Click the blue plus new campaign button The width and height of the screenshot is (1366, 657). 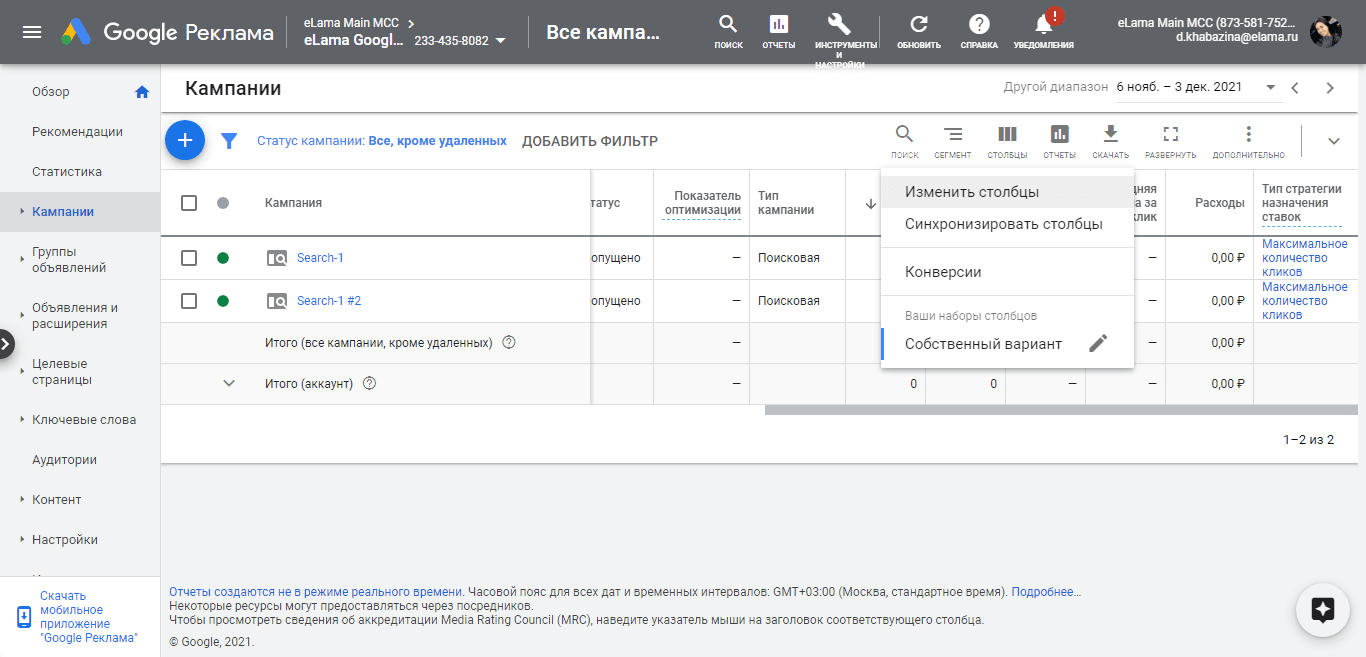coord(185,141)
